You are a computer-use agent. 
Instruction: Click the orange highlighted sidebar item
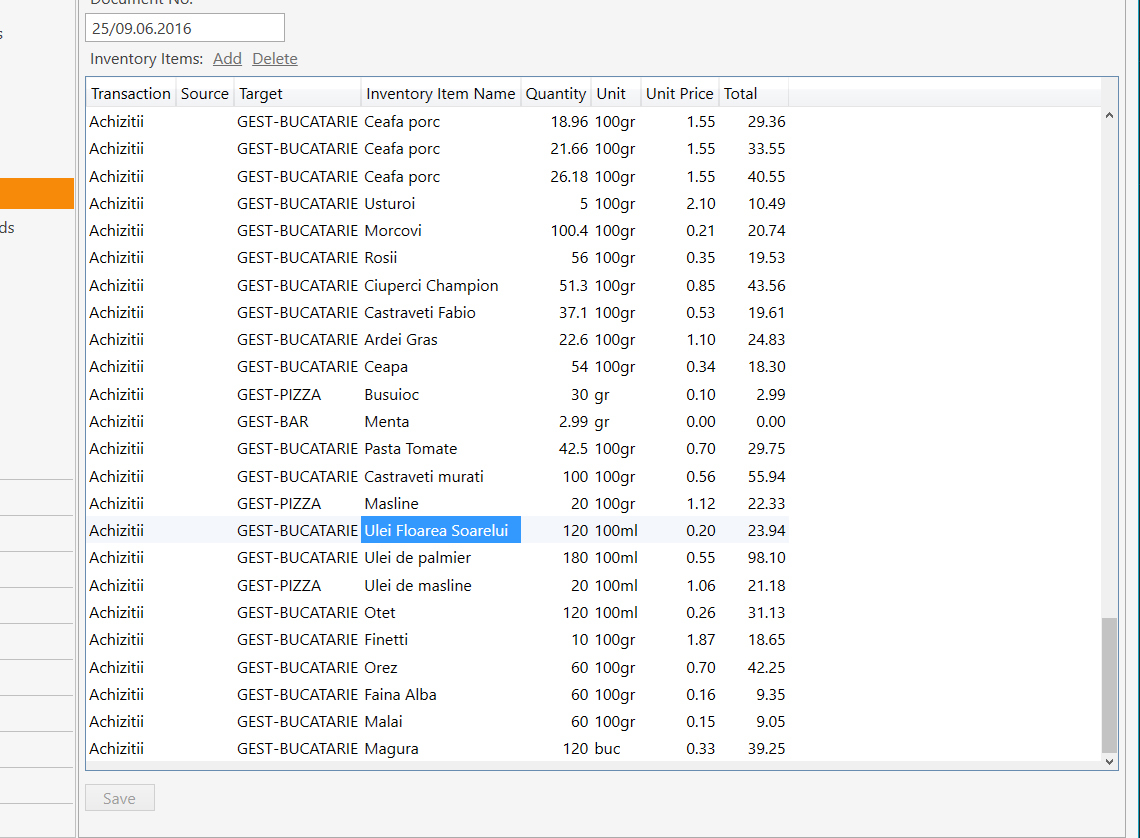(36, 193)
